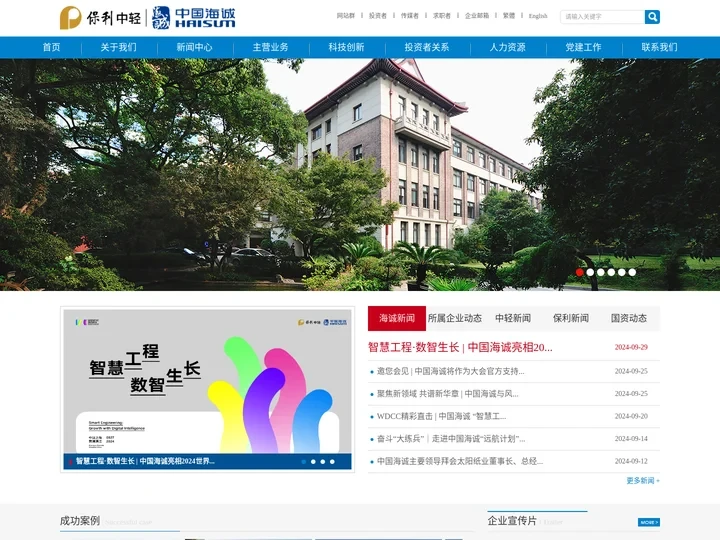This screenshot has width=720, height=540.
Task: Select the sixth banner slide dot
Action: pyautogui.click(x=632, y=272)
